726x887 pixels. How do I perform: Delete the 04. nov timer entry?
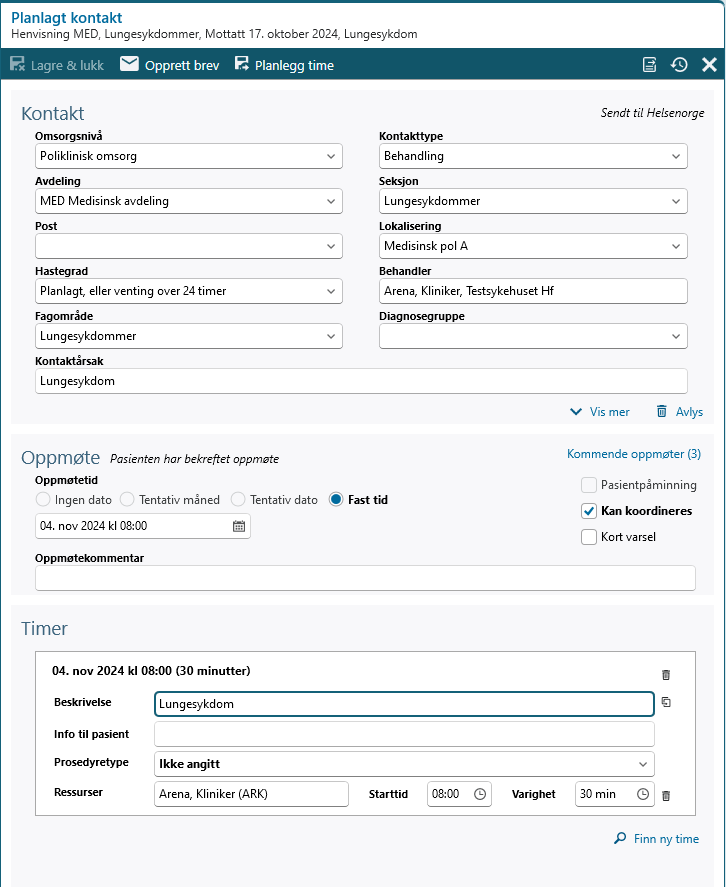point(667,675)
